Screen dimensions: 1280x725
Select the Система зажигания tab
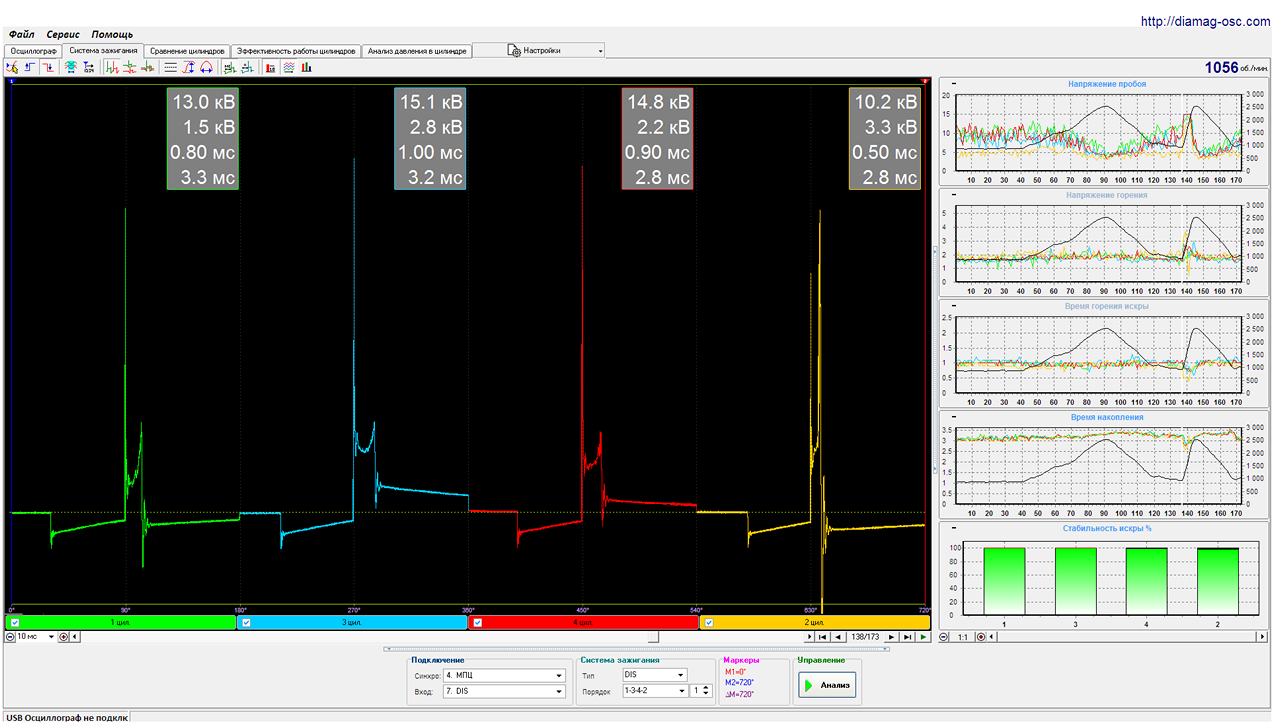pyautogui.click(x=103, y=50)
